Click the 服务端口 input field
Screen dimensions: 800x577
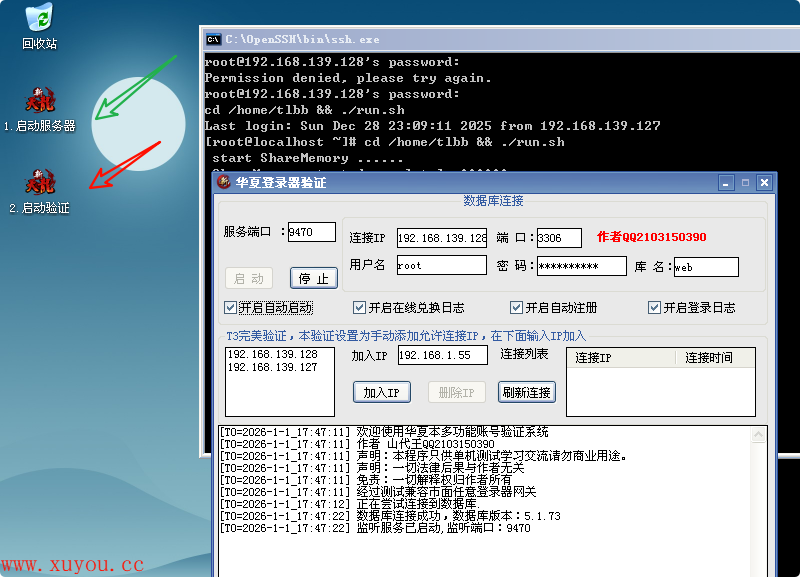tap(311, 232)
